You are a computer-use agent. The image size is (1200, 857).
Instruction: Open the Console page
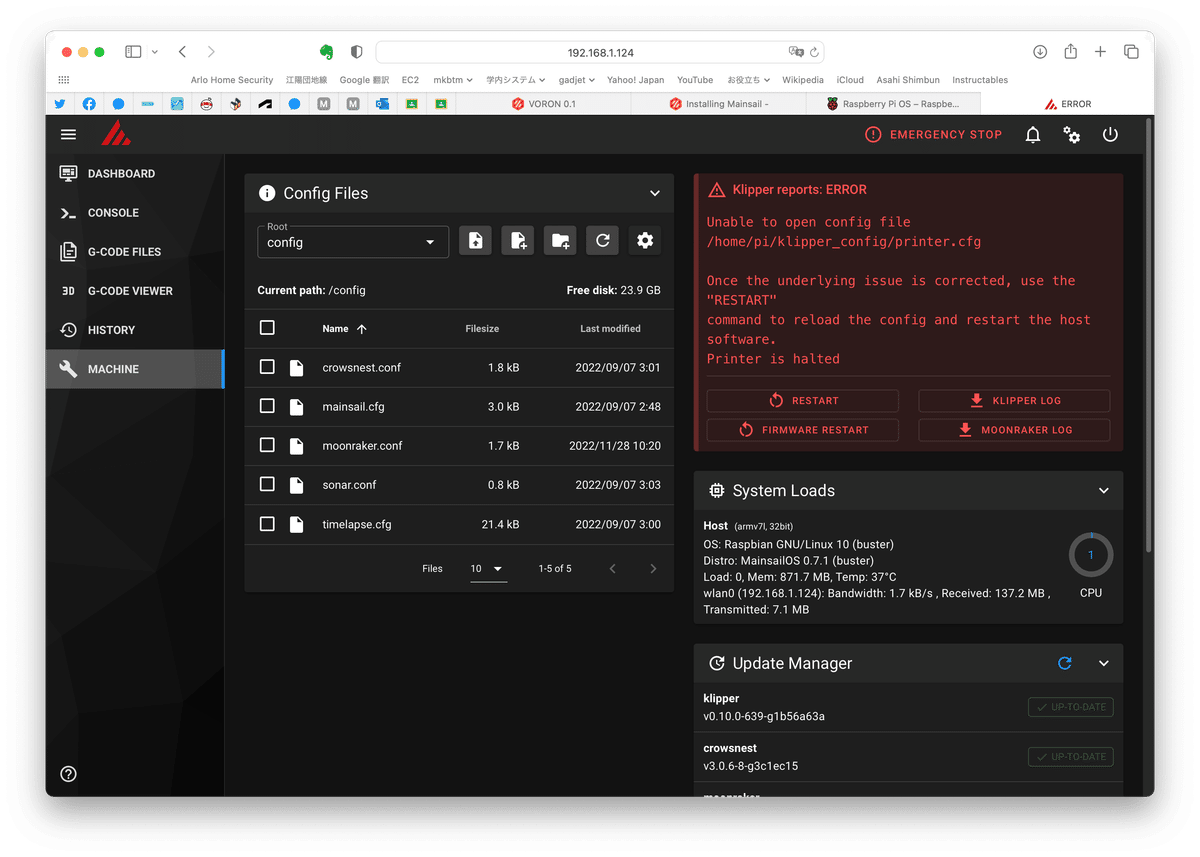(x=135, y=212)
